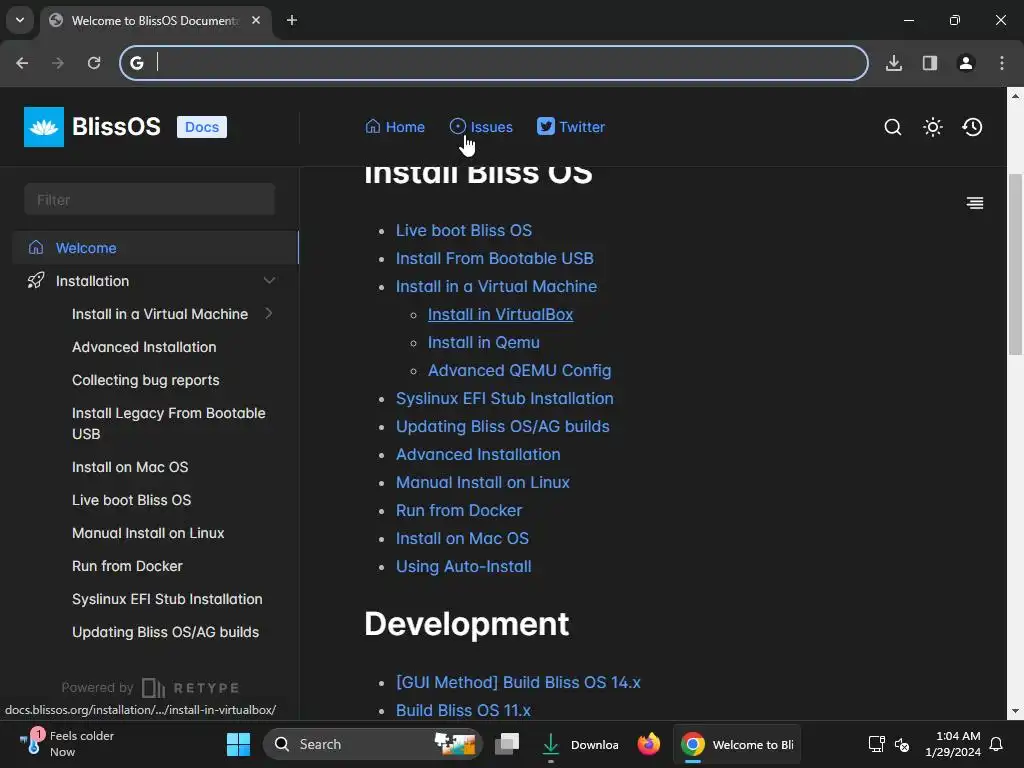Open sidebar Syslinux EFI Stub Installation
Screen dimensions: 1024x768
[167, 599]
